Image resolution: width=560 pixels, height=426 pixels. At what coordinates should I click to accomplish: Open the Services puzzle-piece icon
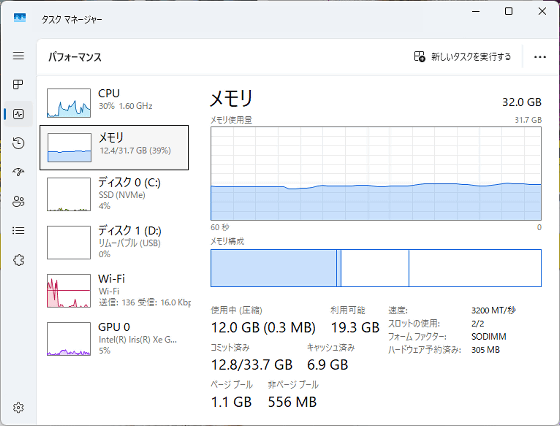point(18,260)
